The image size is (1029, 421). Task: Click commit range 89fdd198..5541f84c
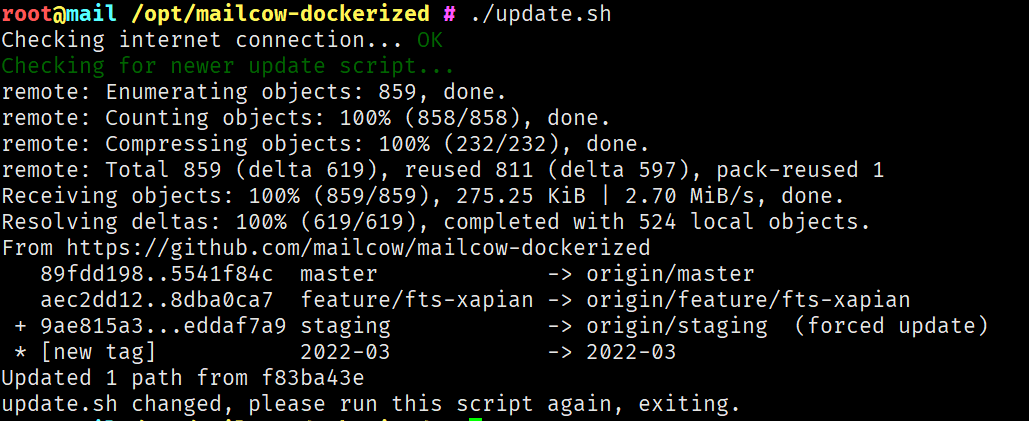pos(156,273)
